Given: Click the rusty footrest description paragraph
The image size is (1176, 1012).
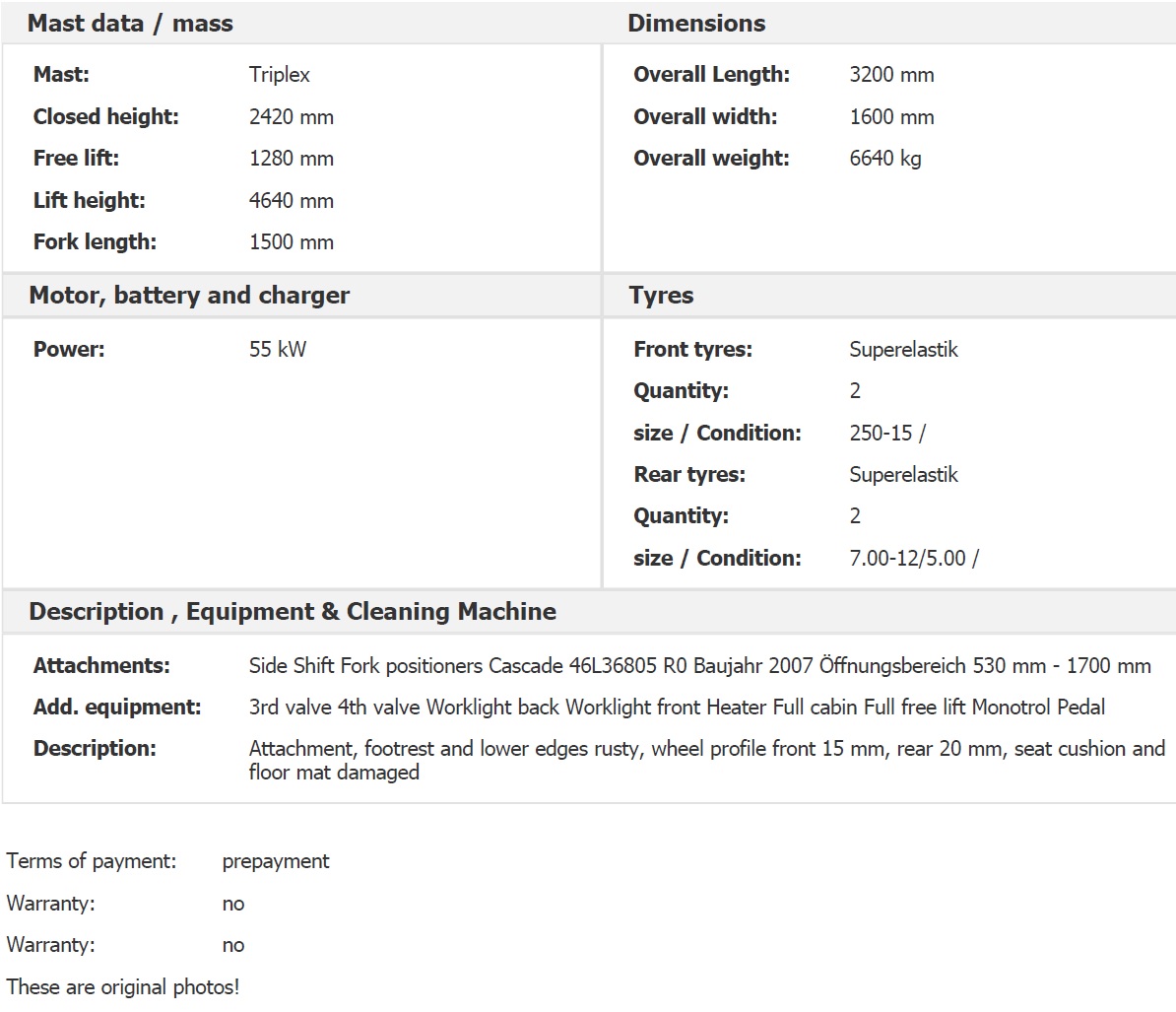Looking at the screenshot, I should point(706,760).
